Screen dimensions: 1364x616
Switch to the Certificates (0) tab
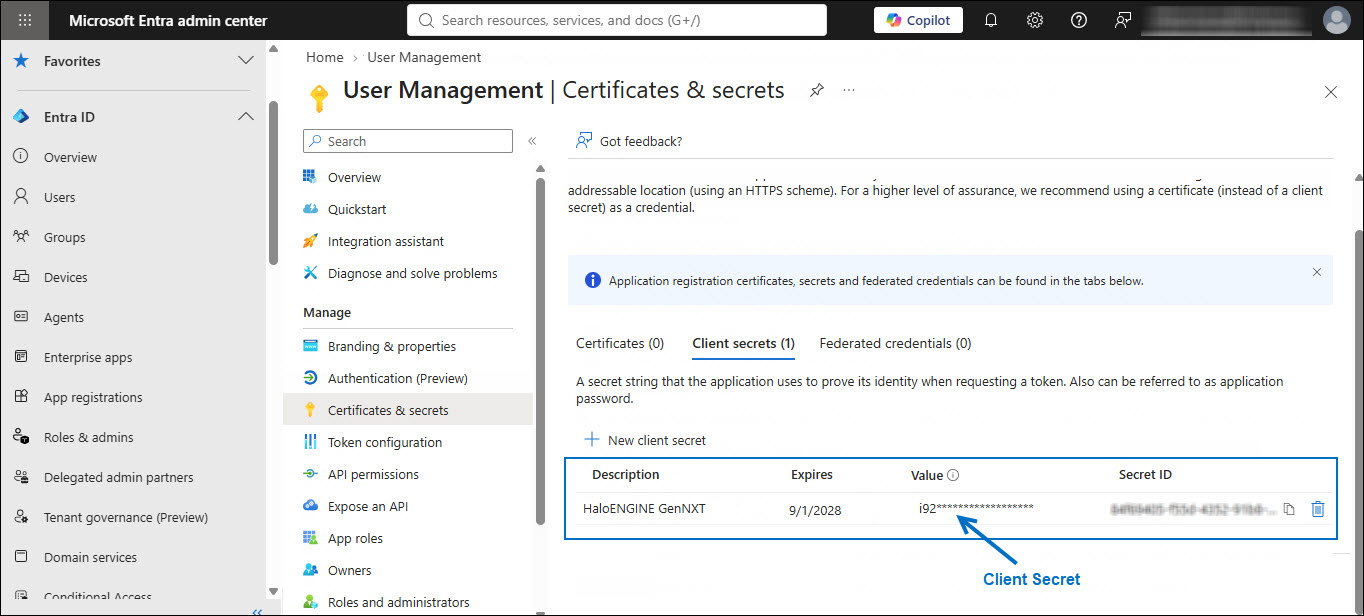[620, 343]
